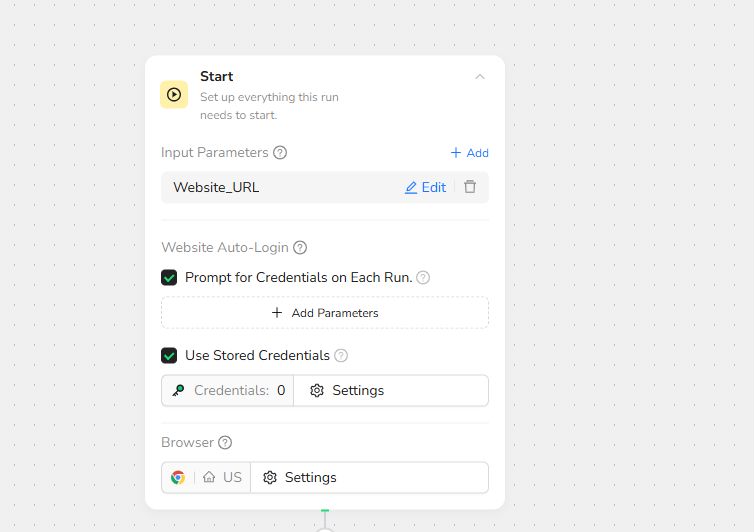Click the green connector handle below card

point(325,510)
